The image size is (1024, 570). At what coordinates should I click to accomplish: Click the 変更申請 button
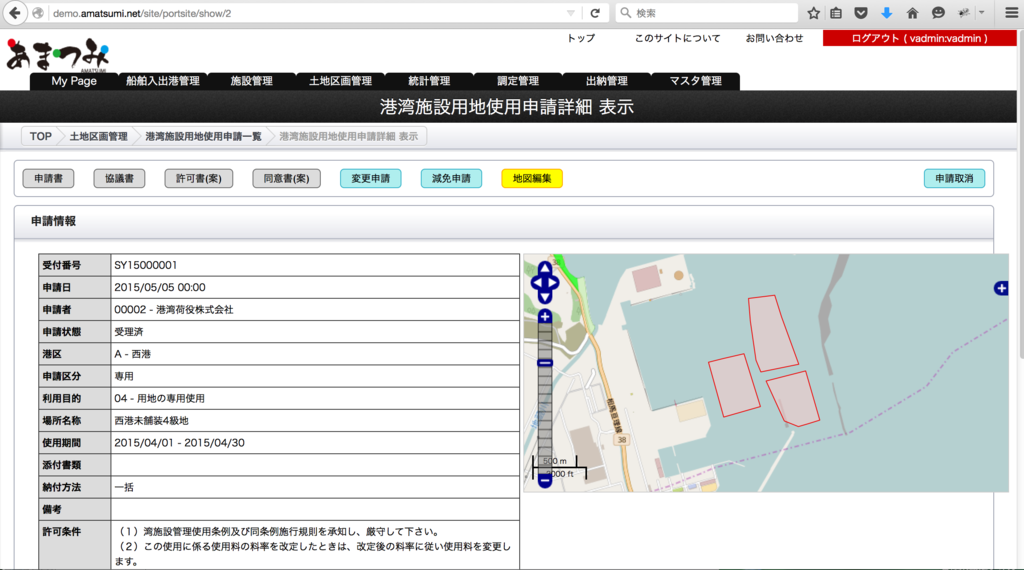click(x=370, y=178)
